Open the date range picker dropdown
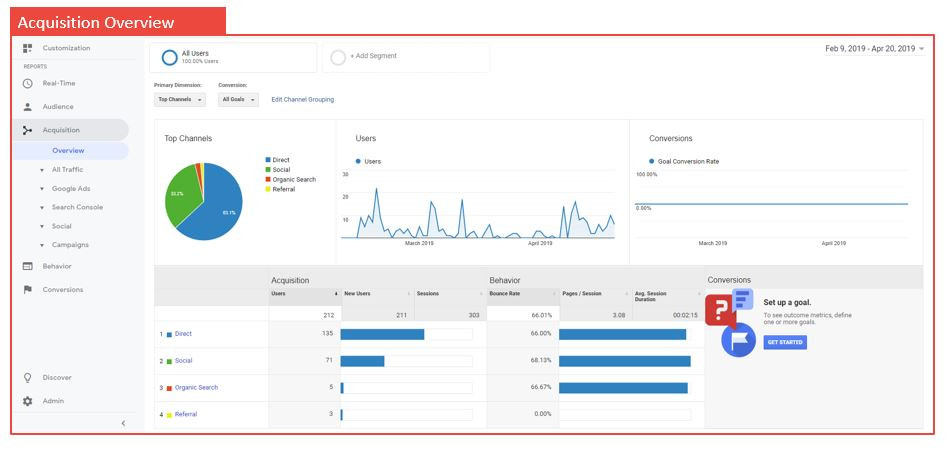949x455 pixels. coord(875,49)
